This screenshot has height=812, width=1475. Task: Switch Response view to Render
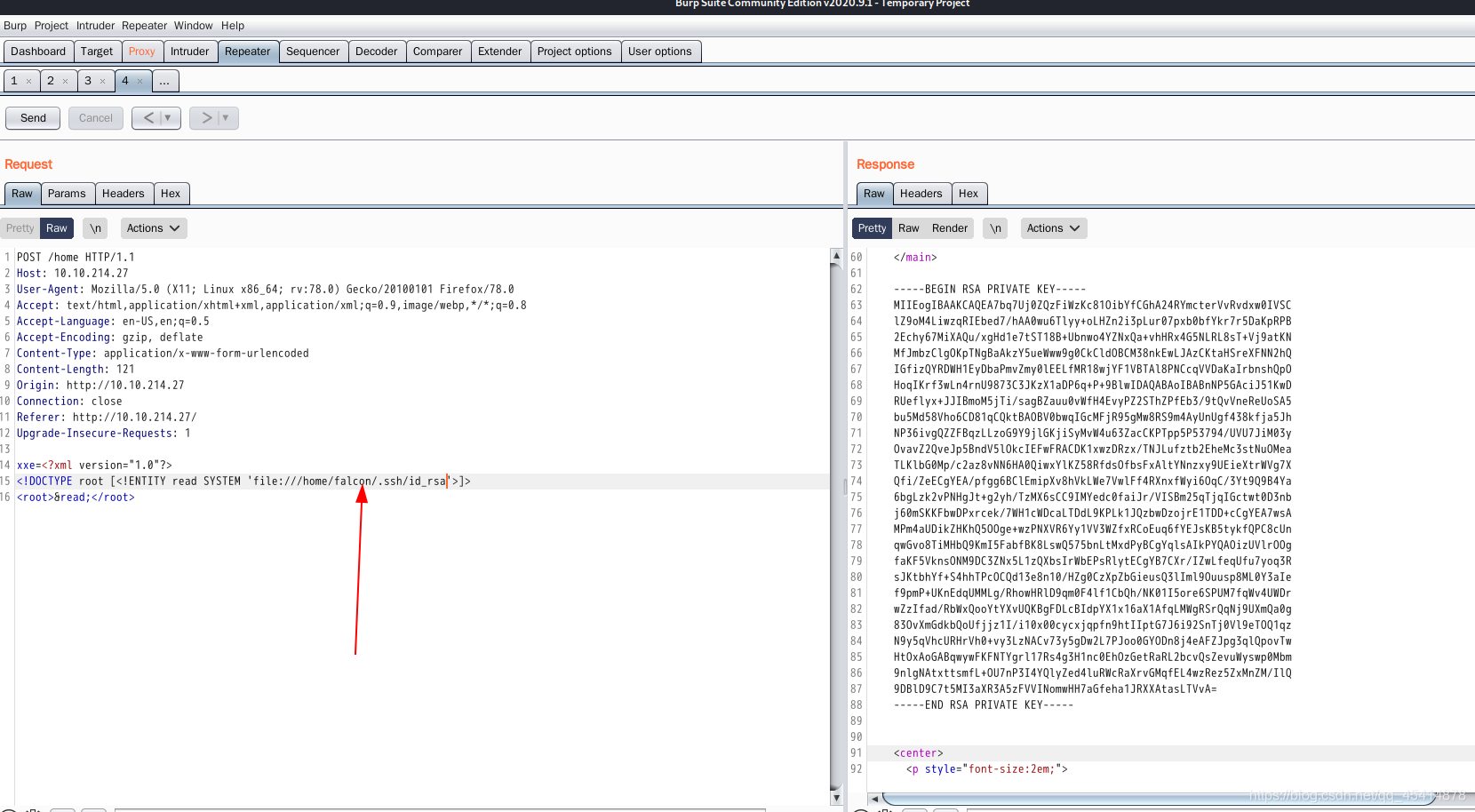pos(950,228)
